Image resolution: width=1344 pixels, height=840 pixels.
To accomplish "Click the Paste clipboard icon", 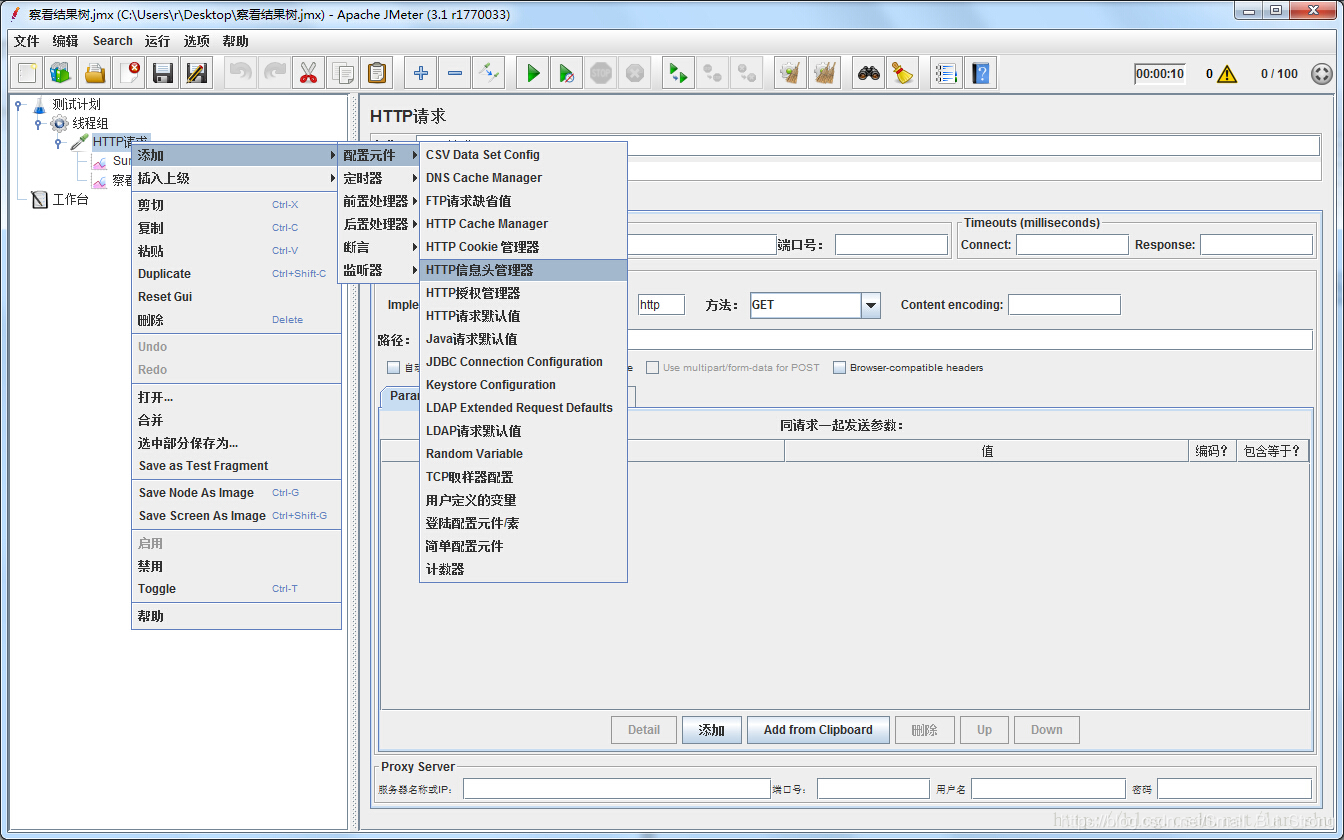I will click(376, 73).
